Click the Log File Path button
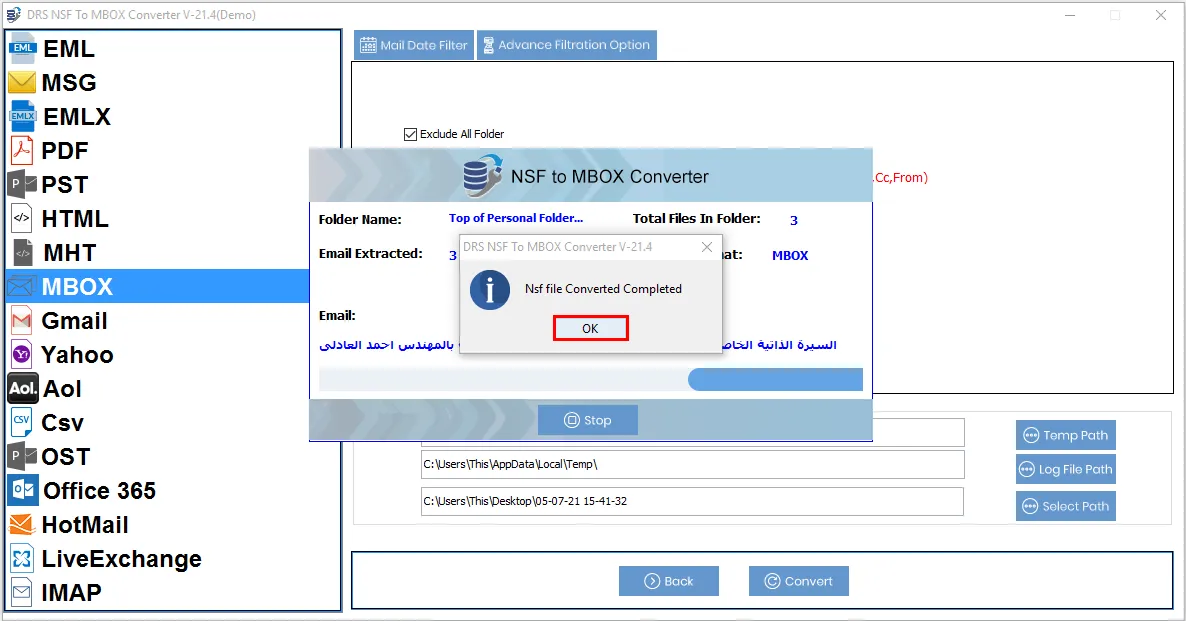 coord(1066,469)
